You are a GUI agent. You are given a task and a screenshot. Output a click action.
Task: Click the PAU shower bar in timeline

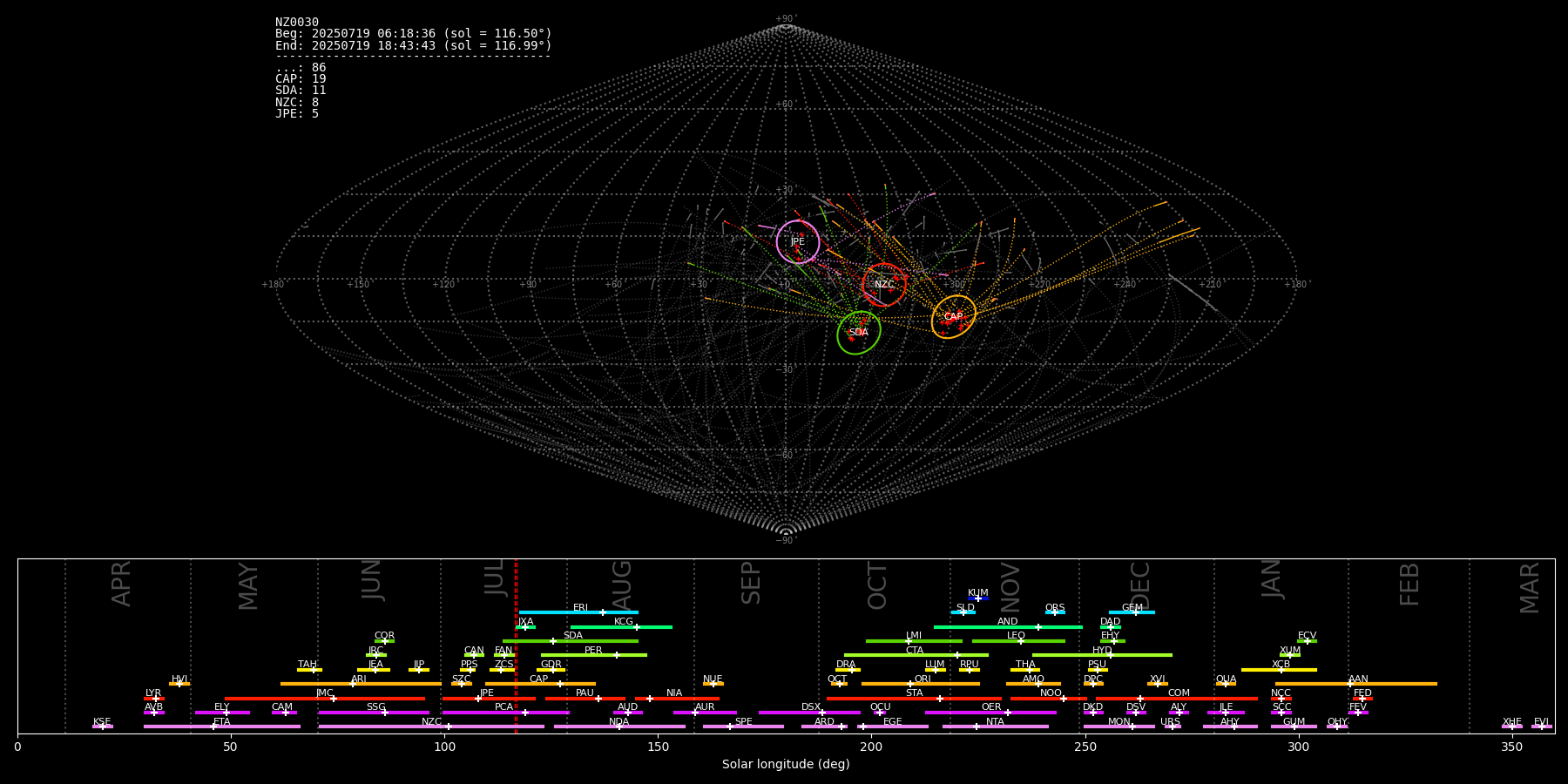click(x=585, y=699)
